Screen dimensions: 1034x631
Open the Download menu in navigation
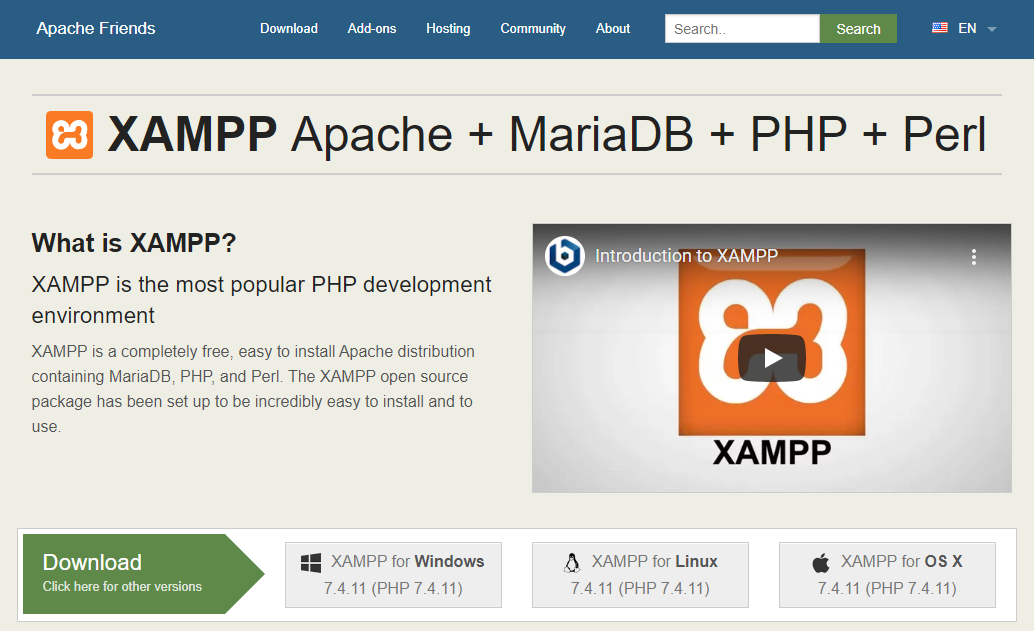289,28
